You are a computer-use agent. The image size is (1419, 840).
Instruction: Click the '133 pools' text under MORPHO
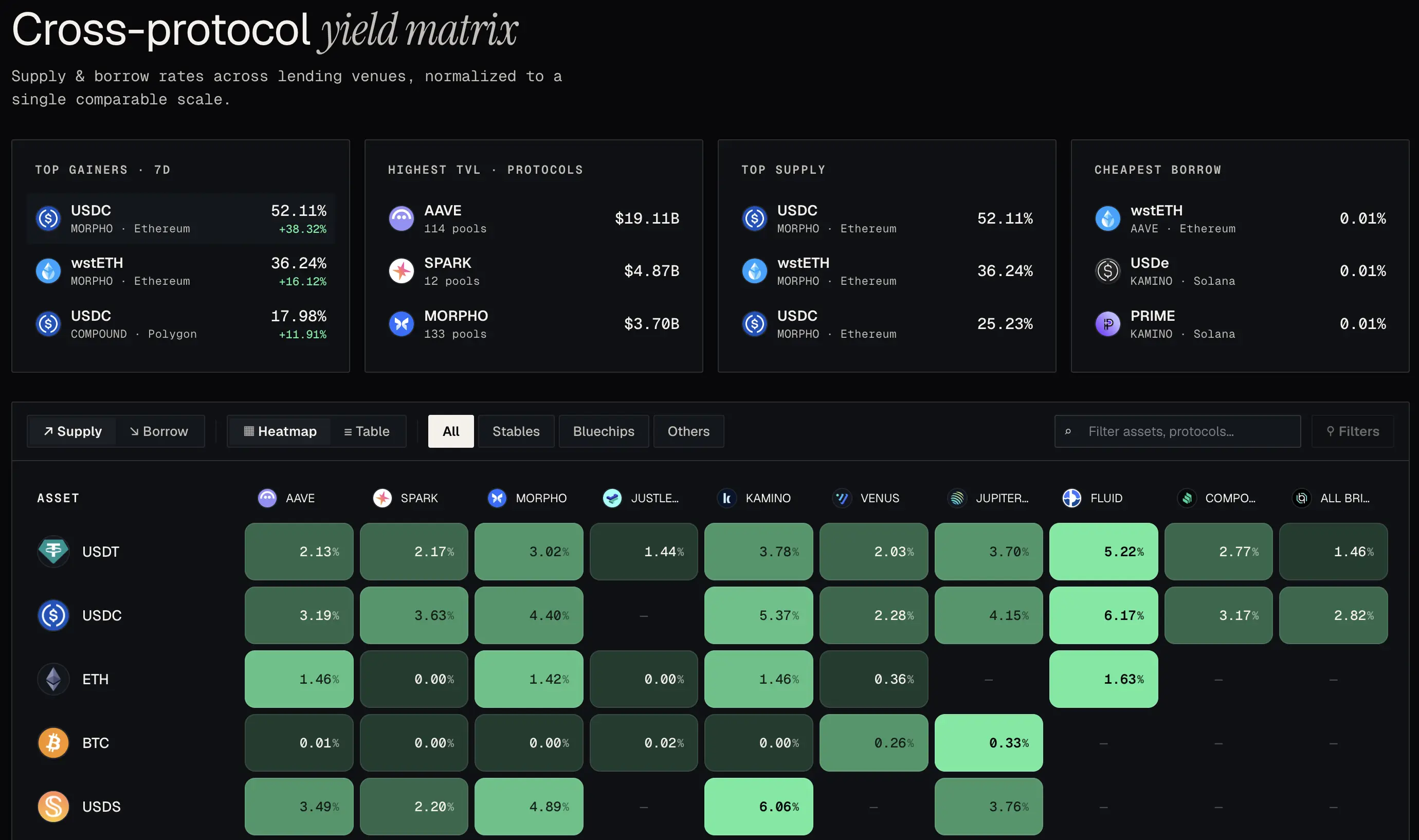[x=455, y=334]
